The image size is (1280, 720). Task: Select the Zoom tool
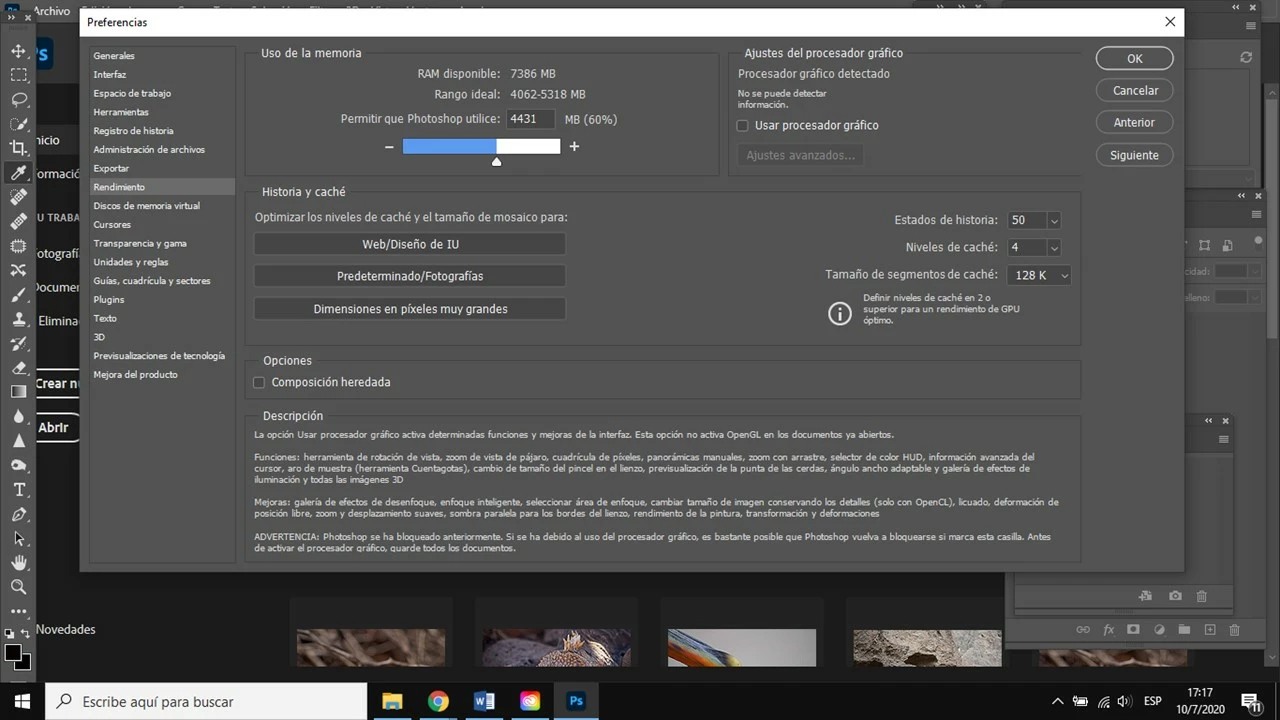(18, 587)
